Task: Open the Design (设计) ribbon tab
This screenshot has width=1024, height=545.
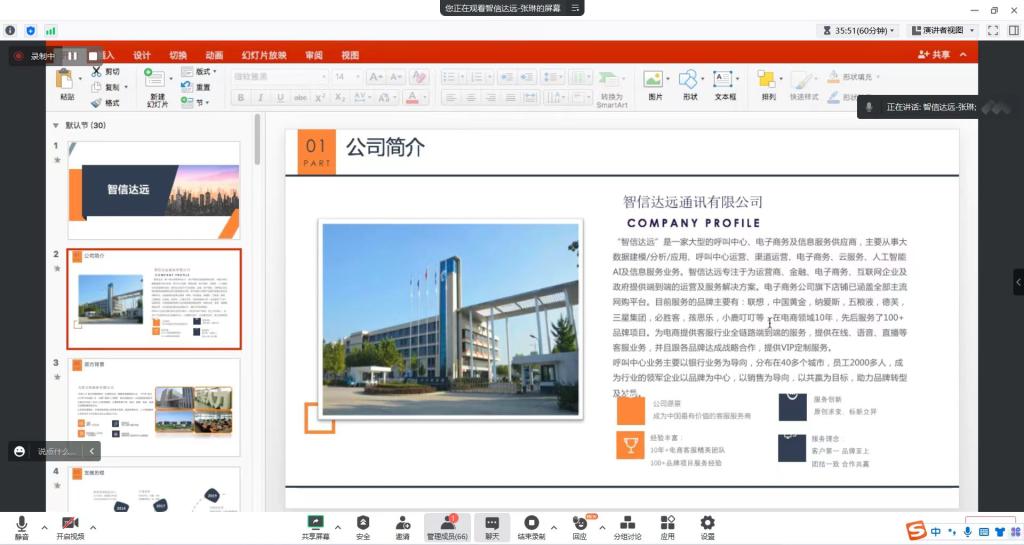Action: point(142,55)
